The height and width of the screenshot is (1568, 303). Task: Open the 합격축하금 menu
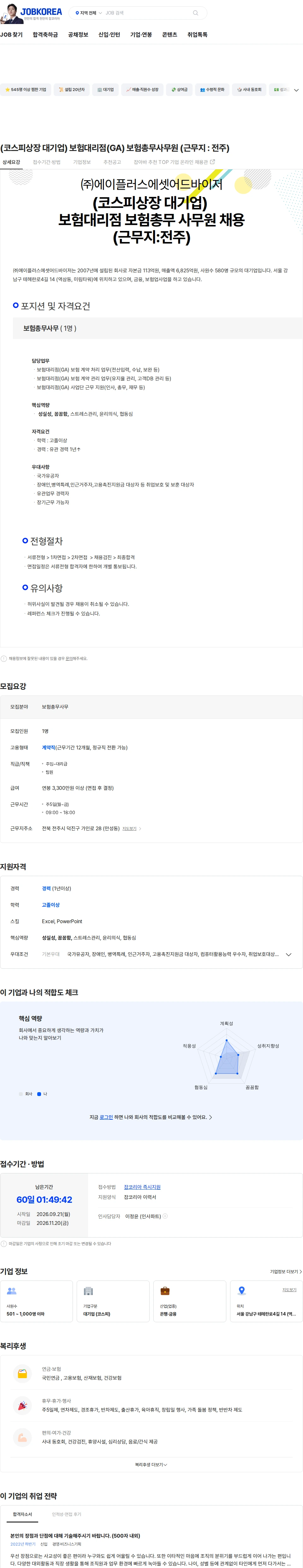click(45, 35)
